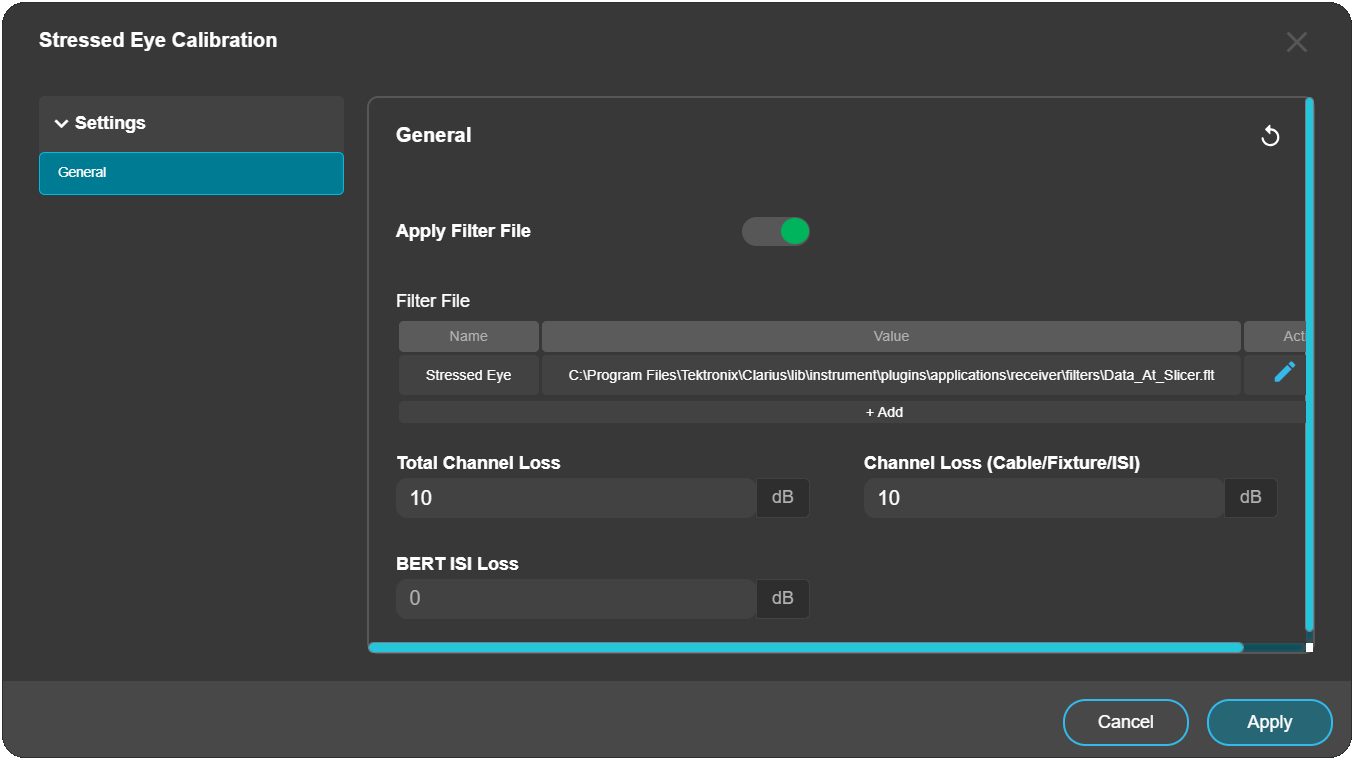Close the Stressed Eye Calibration dialog

pos(1296,42)
